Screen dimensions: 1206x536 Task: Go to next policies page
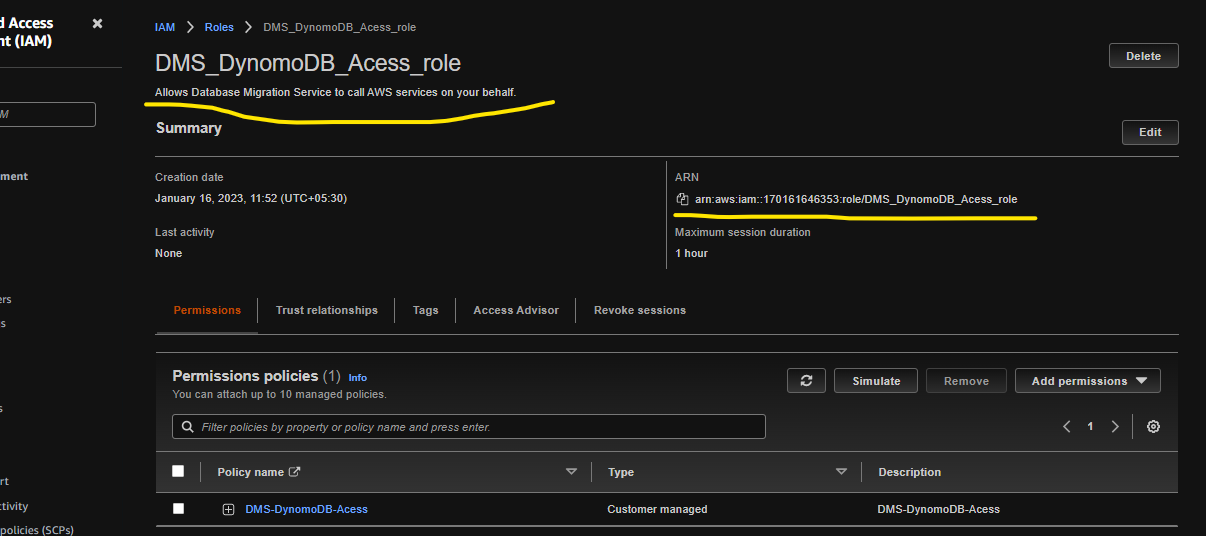1115,426
